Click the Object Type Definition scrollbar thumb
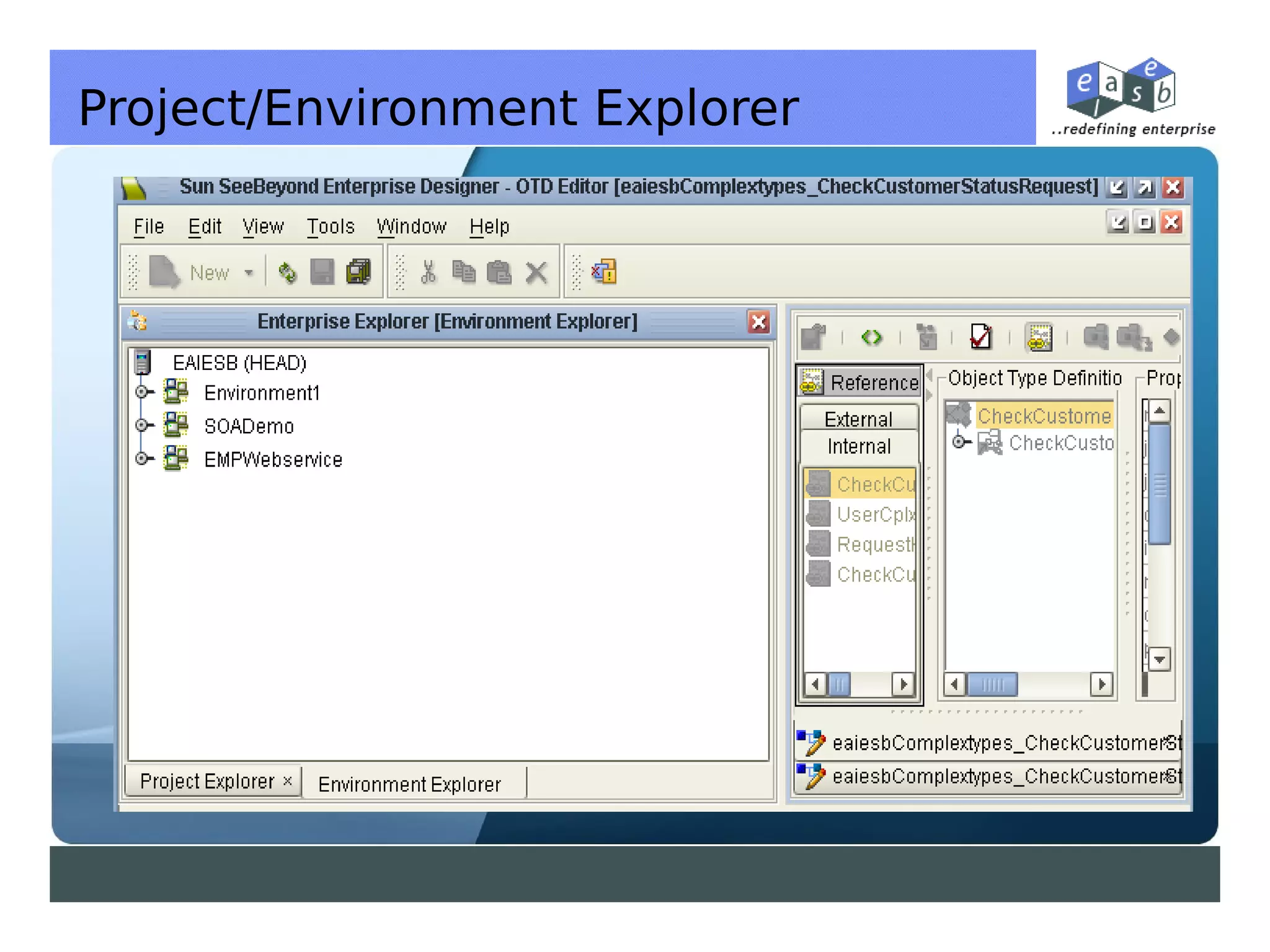Viewport: 1270px width, 952px height. 992,684
